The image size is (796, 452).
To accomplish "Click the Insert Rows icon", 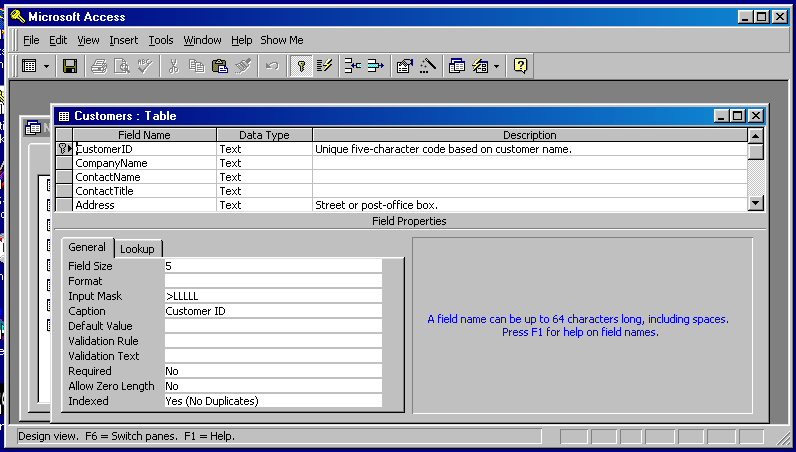I will point(352,66).
